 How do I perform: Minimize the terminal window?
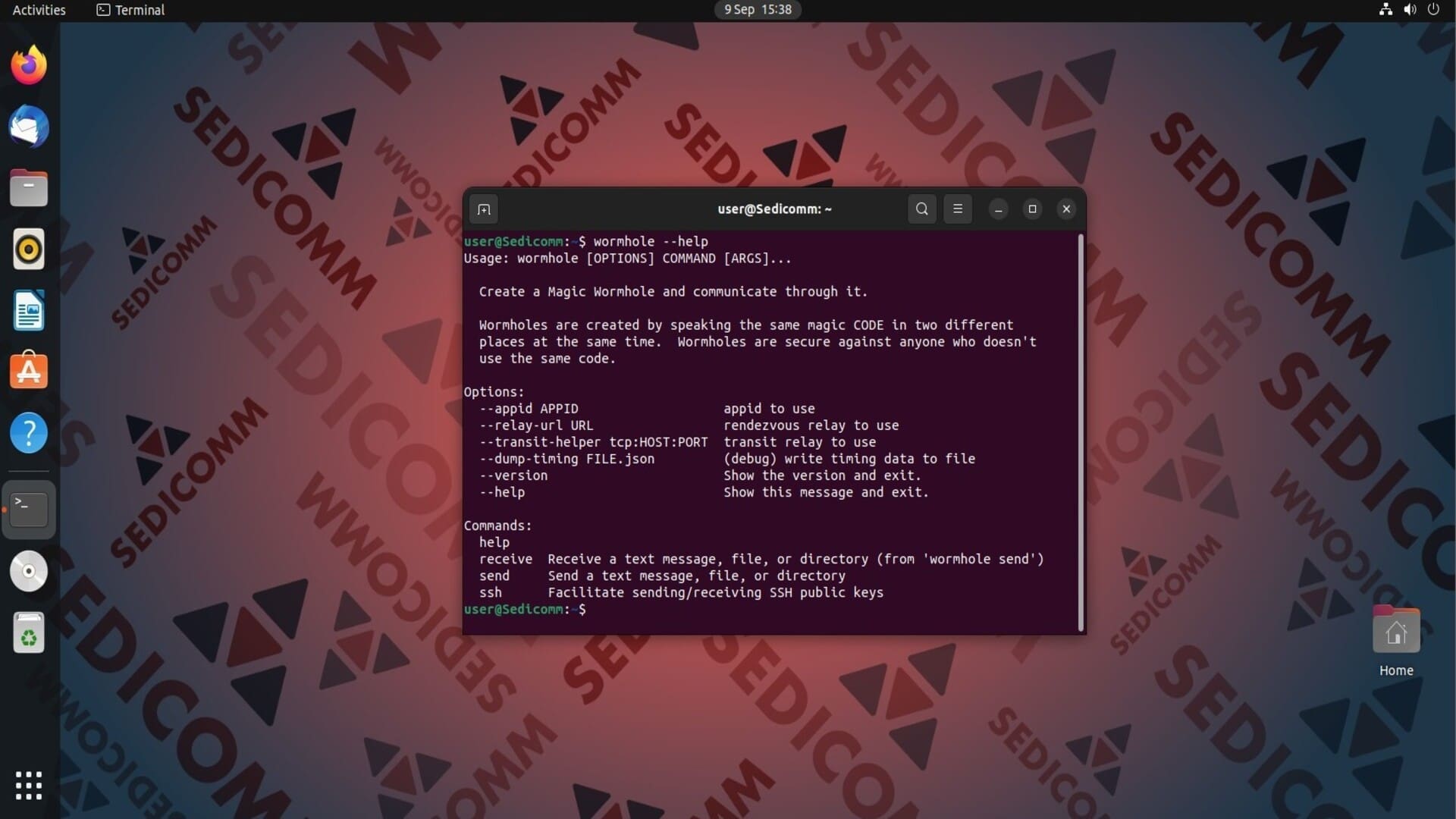(x=999, y=209)
